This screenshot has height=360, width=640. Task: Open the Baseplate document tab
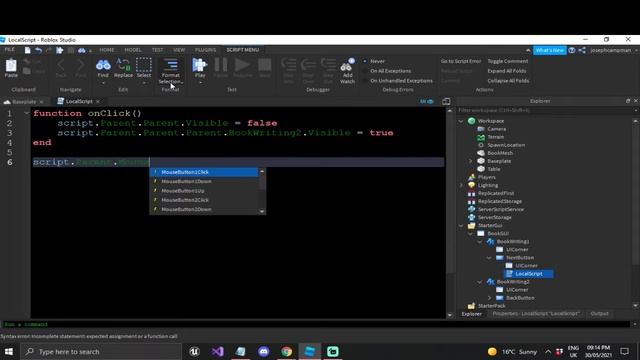[24, 102]
